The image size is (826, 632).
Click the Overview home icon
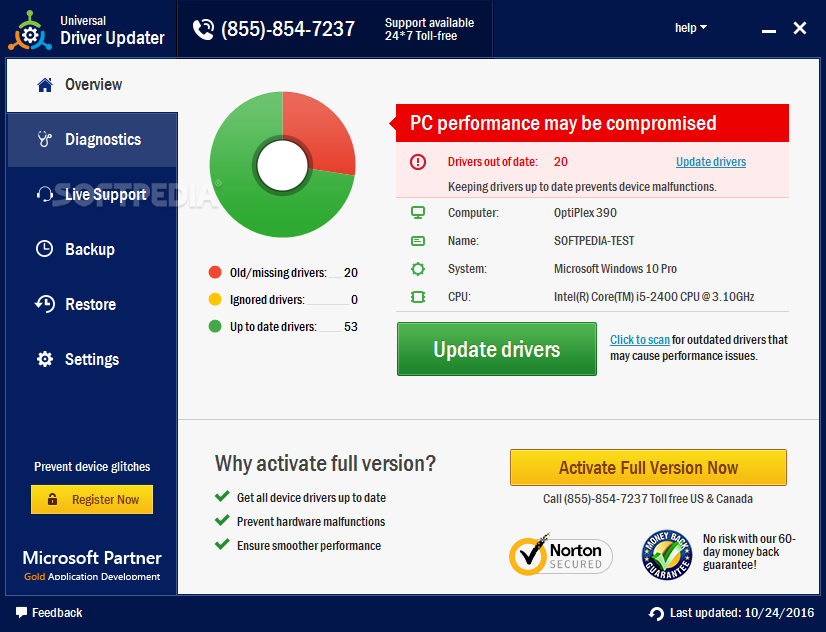45,85
